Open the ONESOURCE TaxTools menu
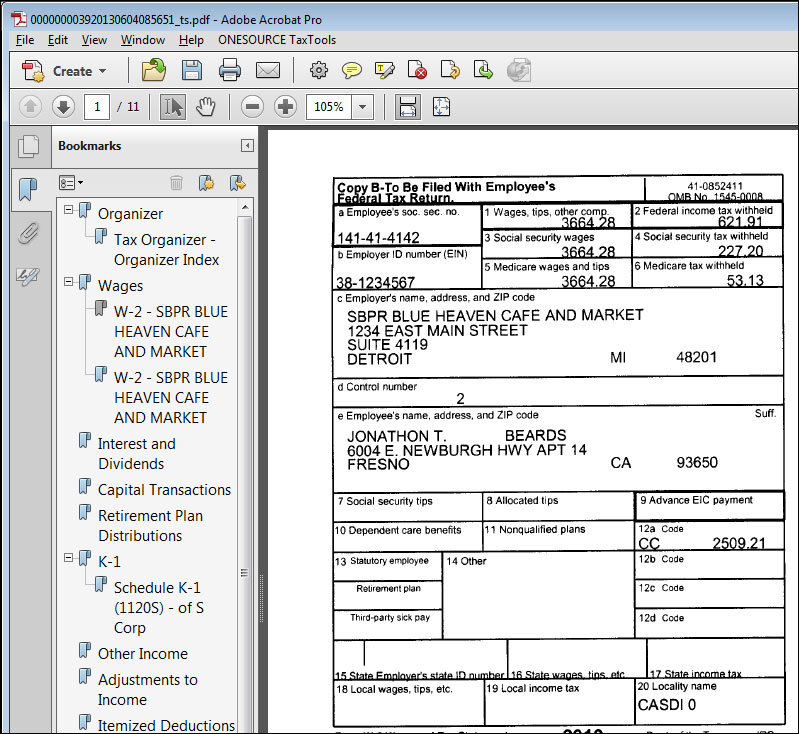799x734 pixels. click(x=276, y=40)
